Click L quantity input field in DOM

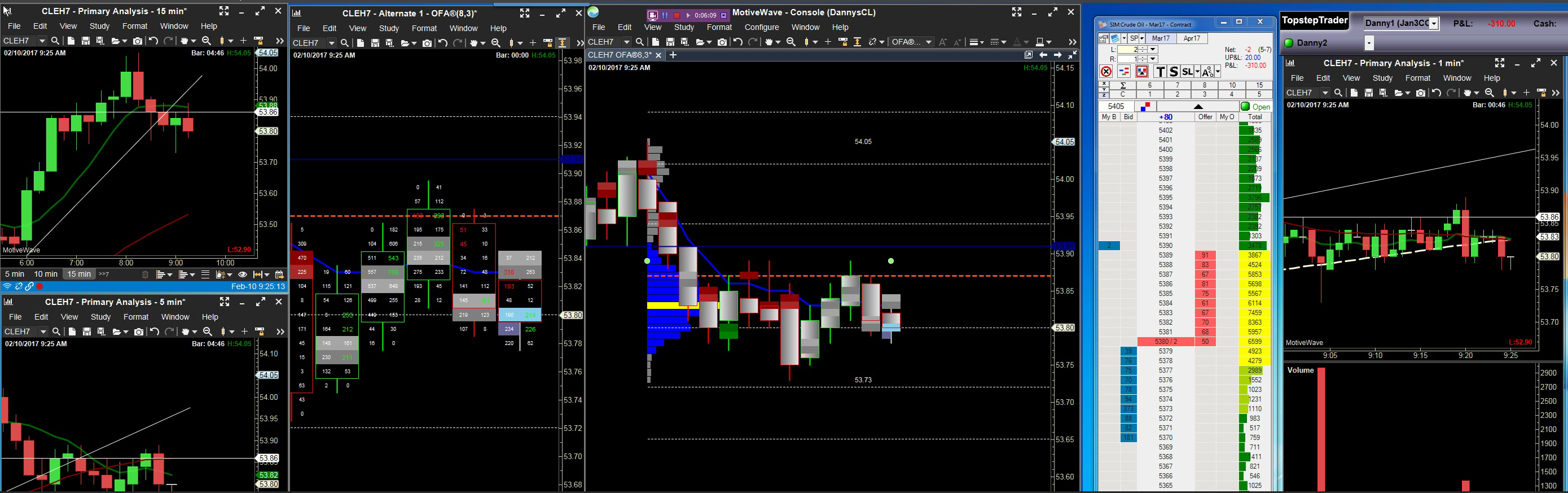[1127, 49]
